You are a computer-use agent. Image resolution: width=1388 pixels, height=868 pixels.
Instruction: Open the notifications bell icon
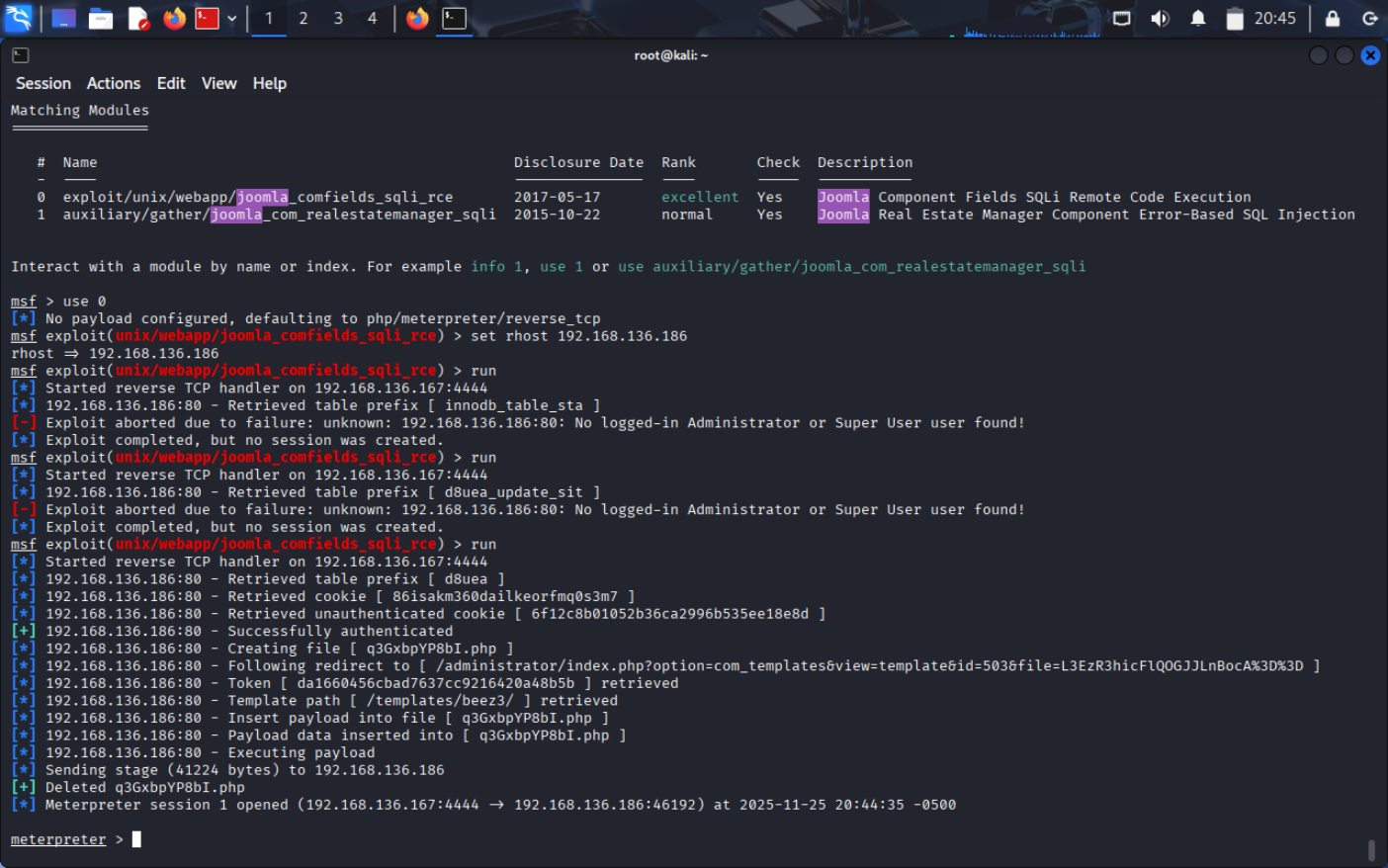(1197, 18)
